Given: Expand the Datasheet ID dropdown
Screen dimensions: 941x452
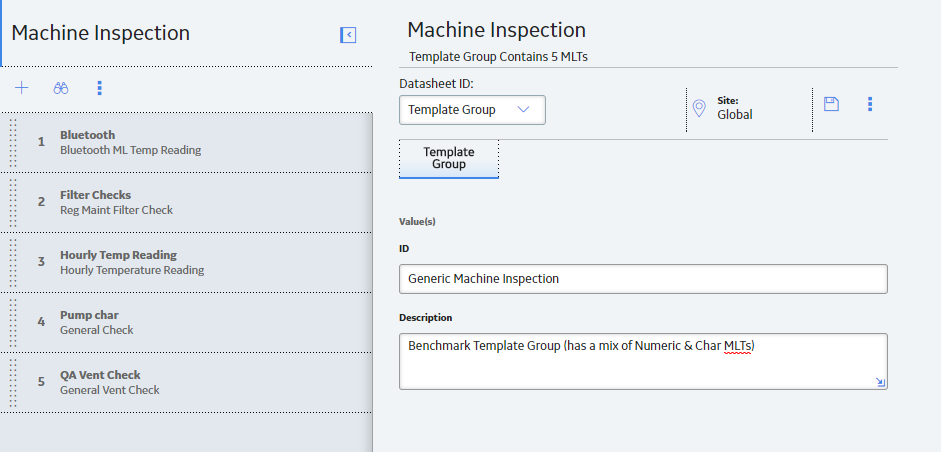Looking at the screenshot, I should (472, 110).
